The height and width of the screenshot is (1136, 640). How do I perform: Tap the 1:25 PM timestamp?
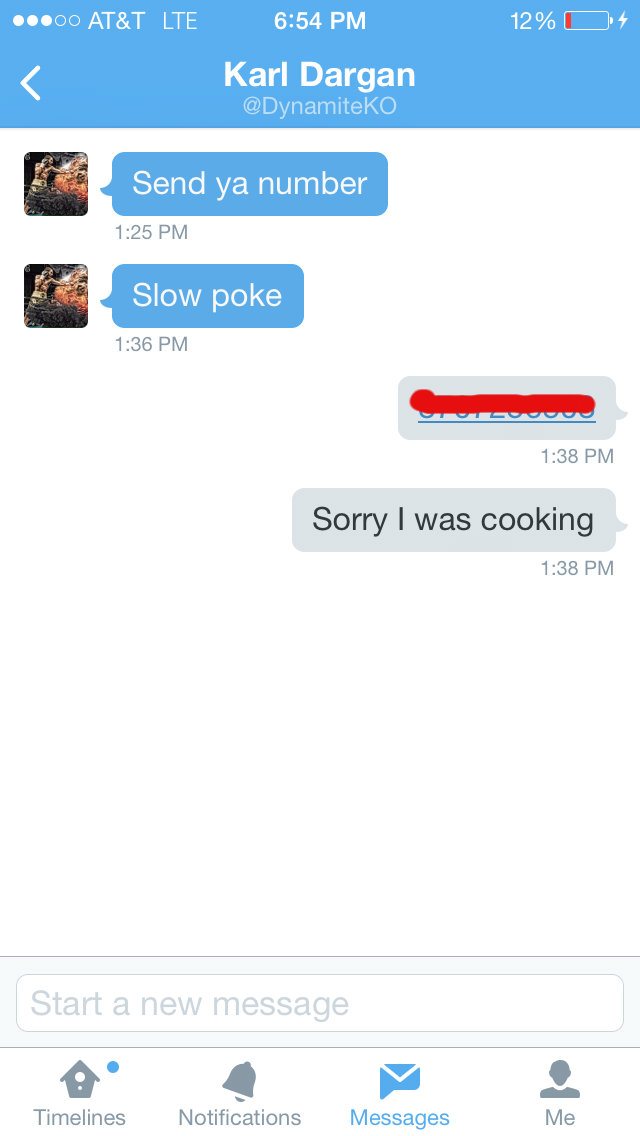(x=151, y=232)
